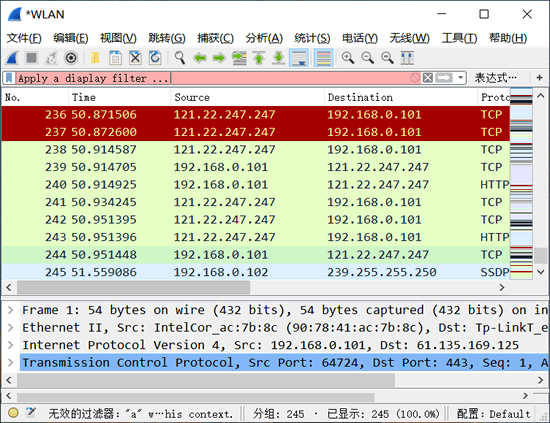The height and width of the screenshot is (423, 550).
Task: Open the 分析(A) menu
Action: click(x=264, y=38)
